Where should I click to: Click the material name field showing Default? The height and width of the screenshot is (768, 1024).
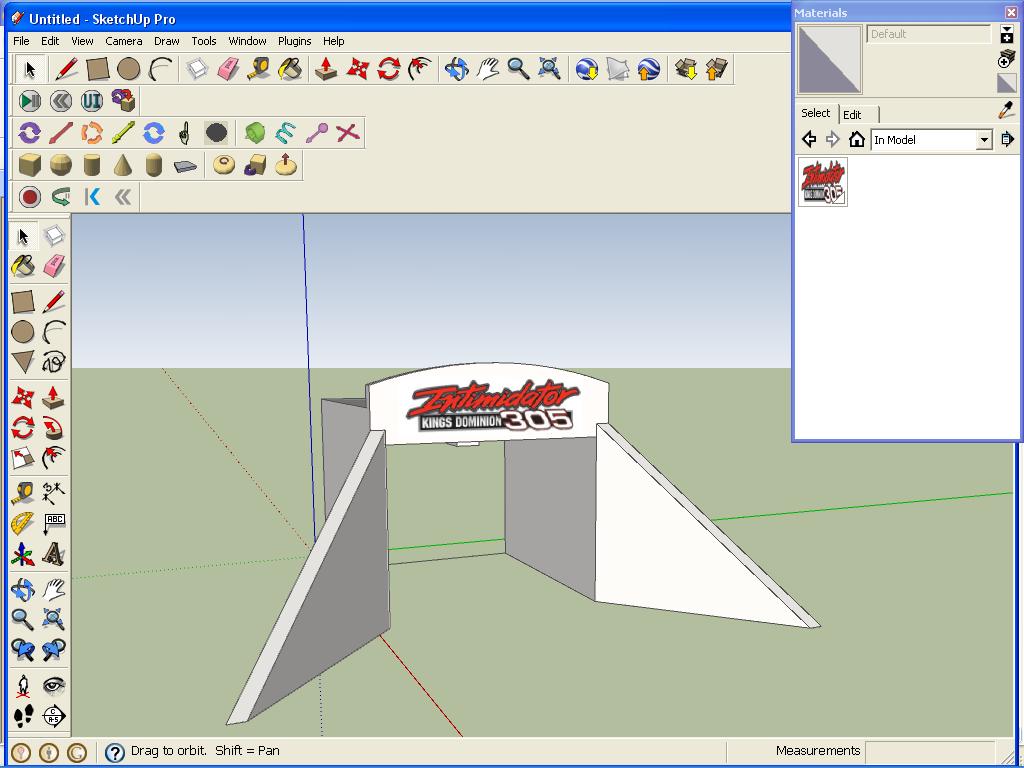(x=928, y=34)
